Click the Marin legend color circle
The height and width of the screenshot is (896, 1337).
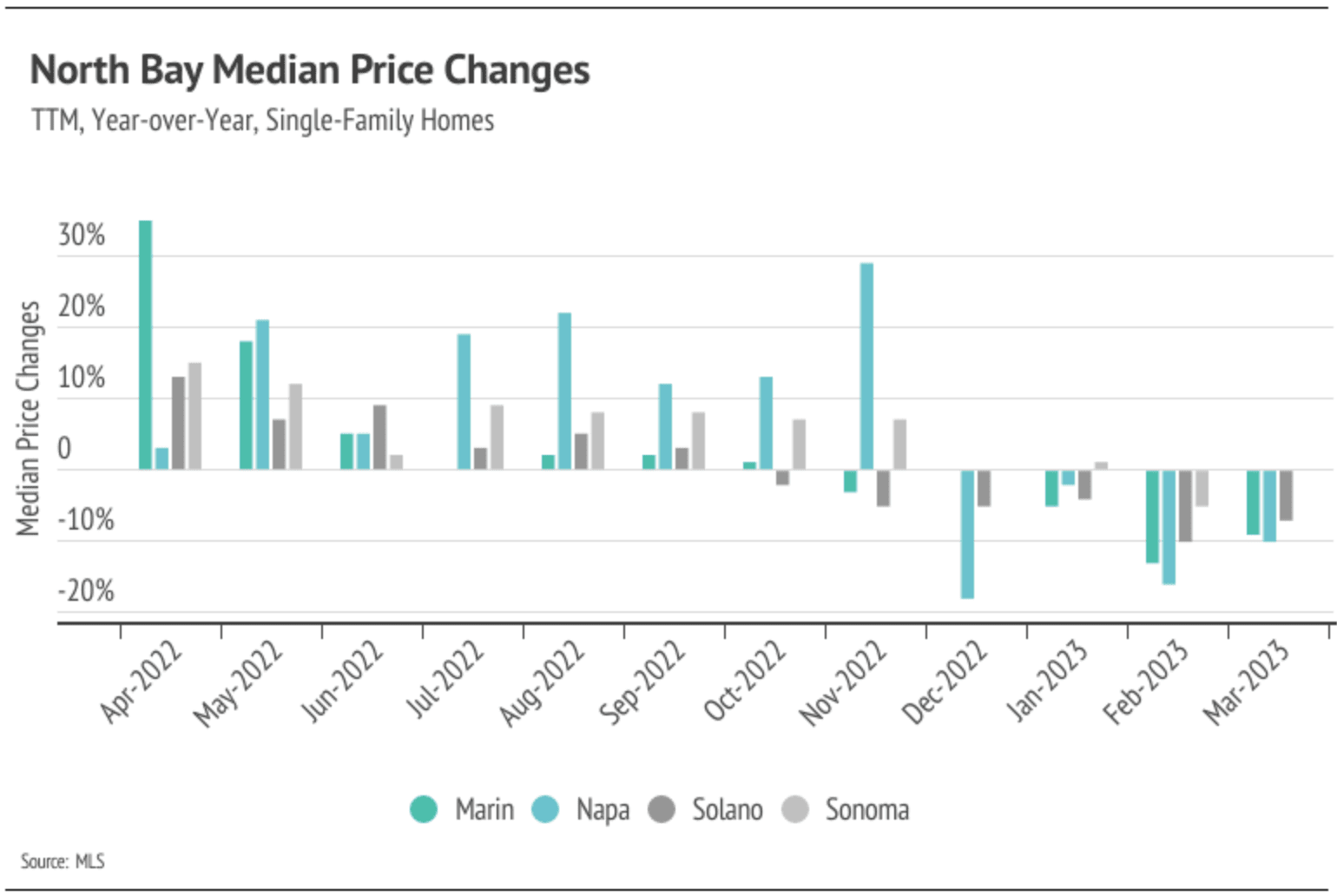(424, 809)
